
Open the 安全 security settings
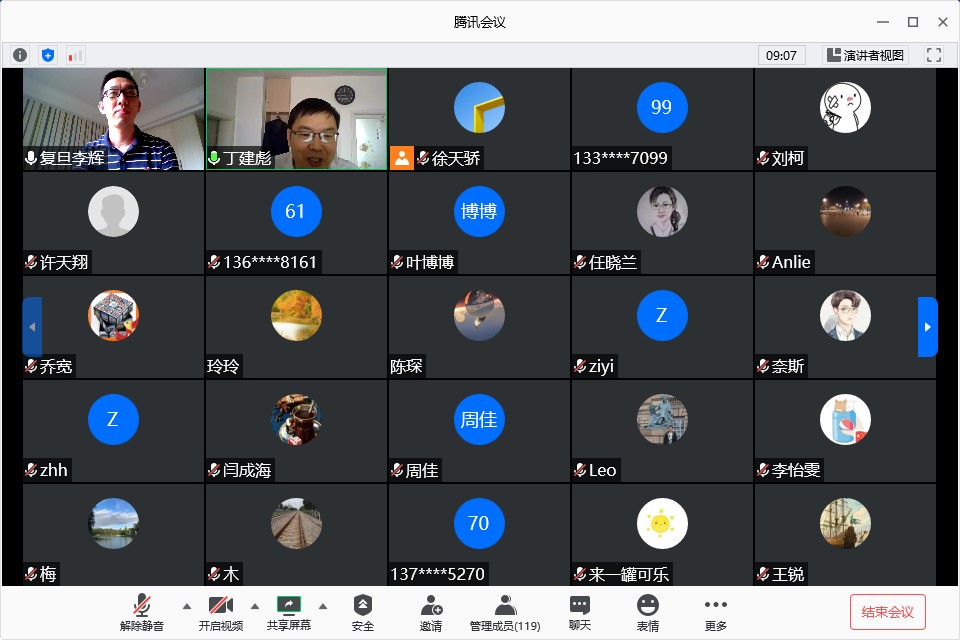tap(362, 612)
